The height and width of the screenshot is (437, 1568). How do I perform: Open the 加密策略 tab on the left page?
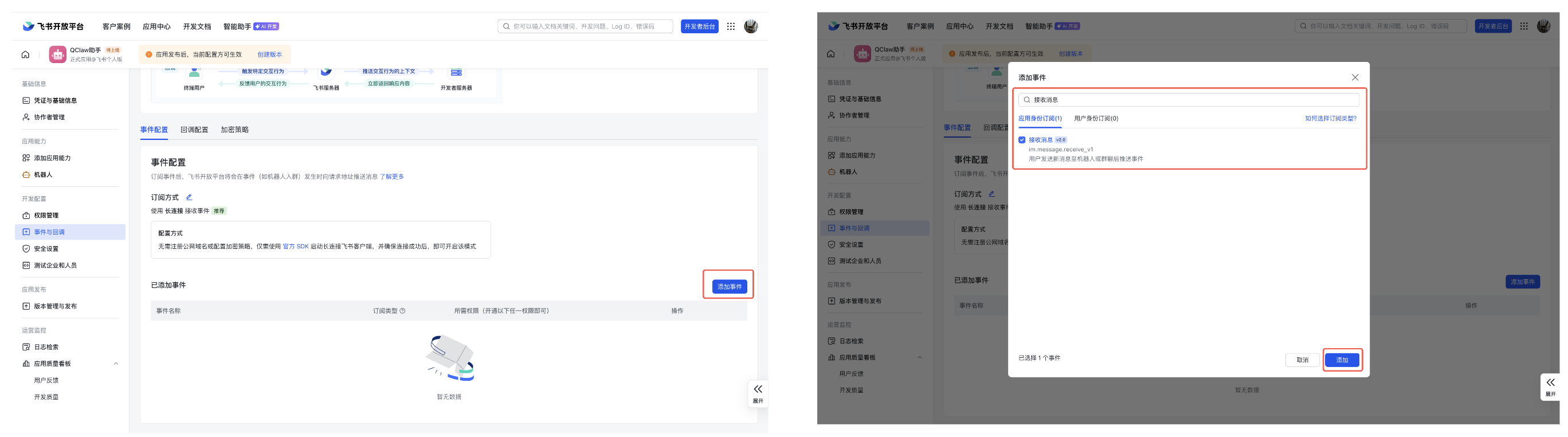234,130
